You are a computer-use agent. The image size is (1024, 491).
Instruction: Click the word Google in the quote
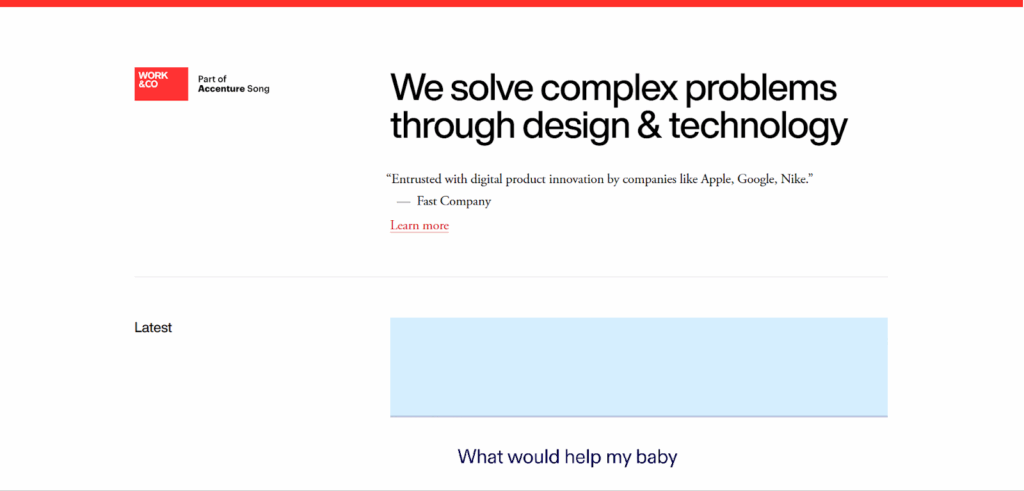pyautogui.click(x=757, y=179)
